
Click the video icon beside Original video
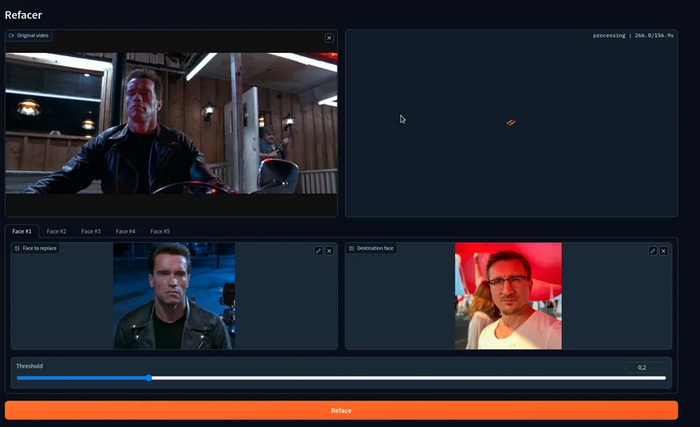pos(11,35)
